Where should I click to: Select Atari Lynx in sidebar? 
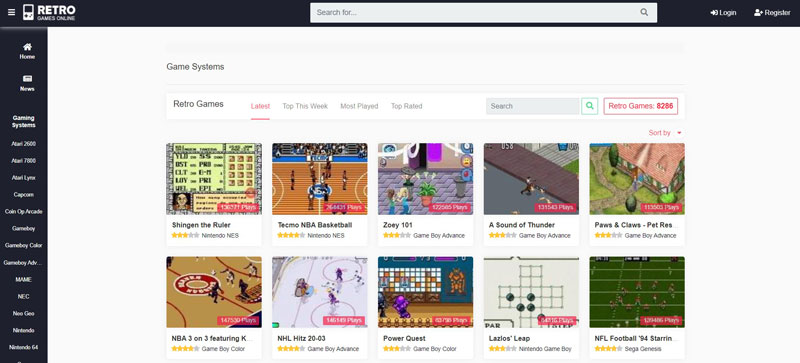click(23, 178)
